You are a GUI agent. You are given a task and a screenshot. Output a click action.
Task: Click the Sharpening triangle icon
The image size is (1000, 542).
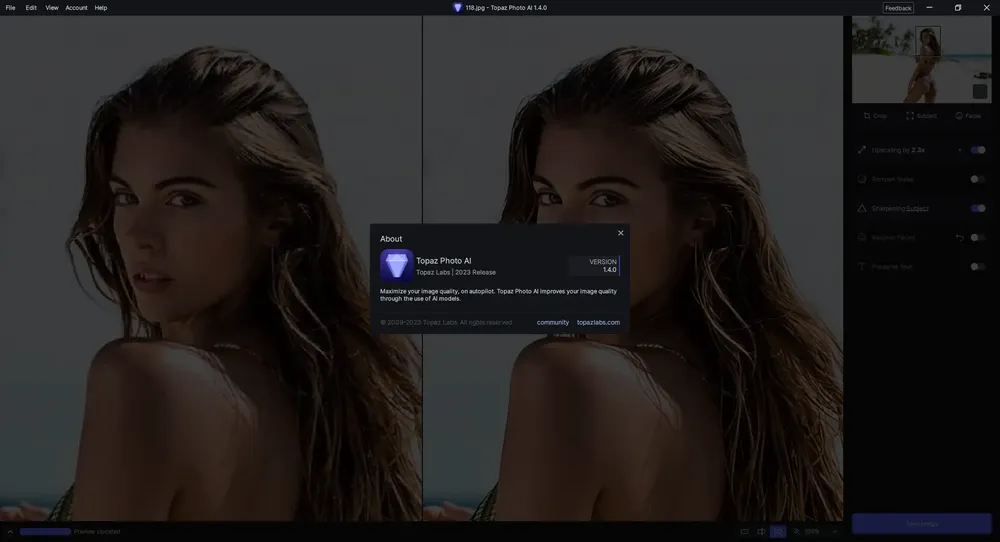pyautogui.click(x=862, y=208)
